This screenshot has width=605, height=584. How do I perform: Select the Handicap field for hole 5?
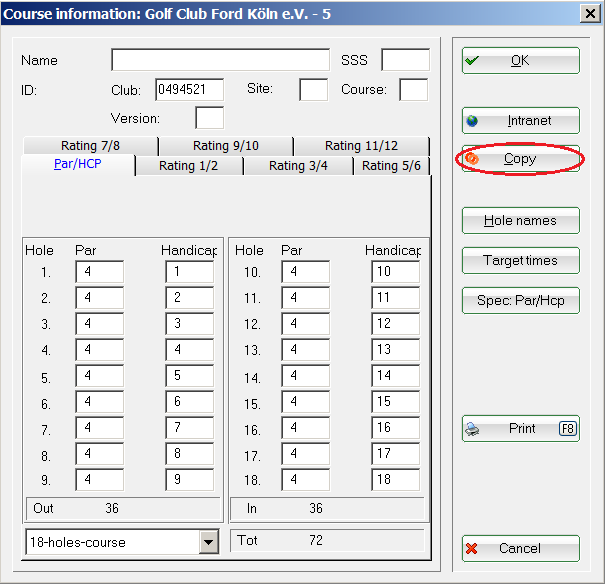(x=190, y=376)
